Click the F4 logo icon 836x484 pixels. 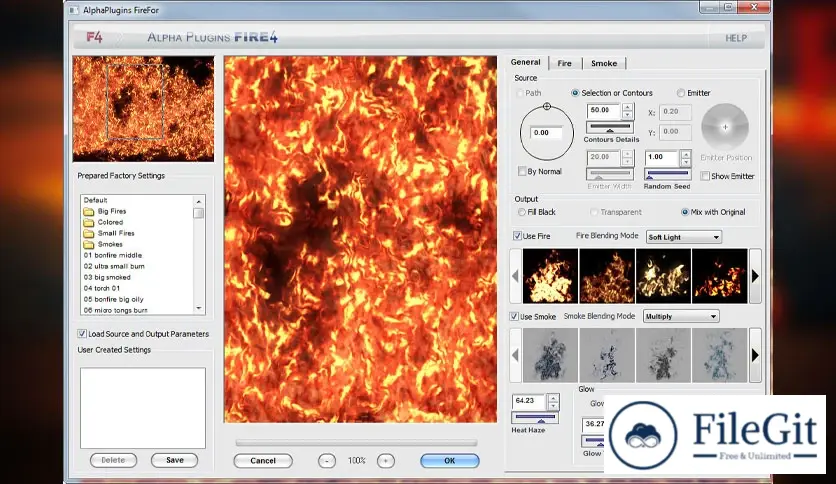[94, 37]
